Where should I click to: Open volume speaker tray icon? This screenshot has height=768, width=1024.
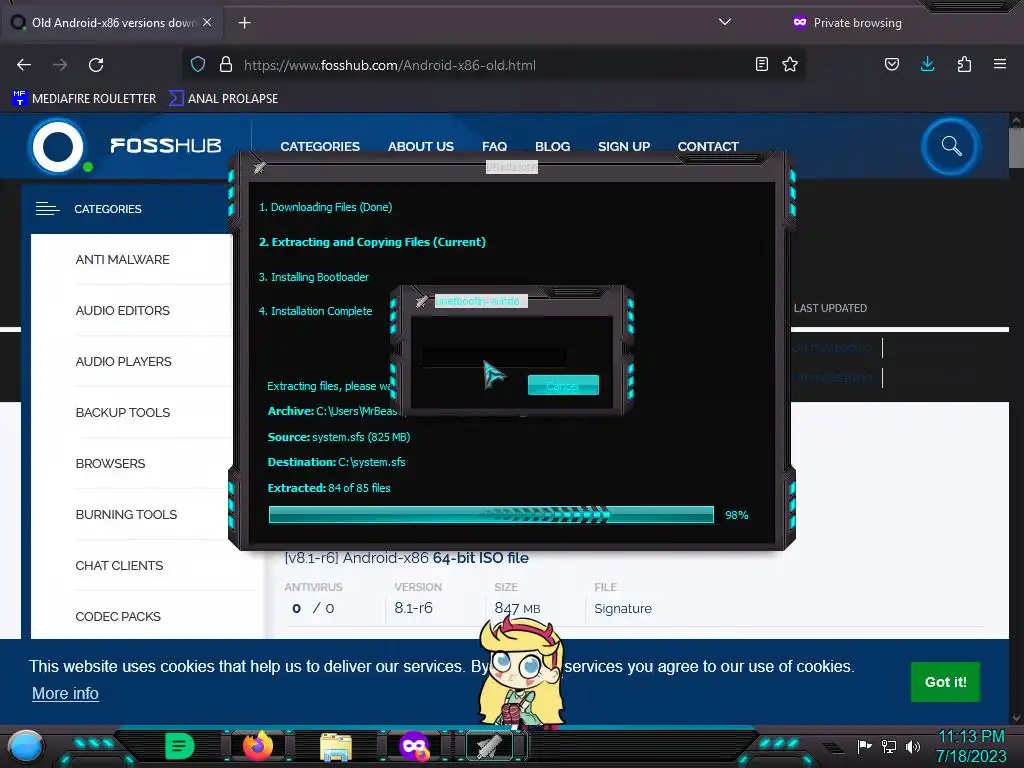913,746
